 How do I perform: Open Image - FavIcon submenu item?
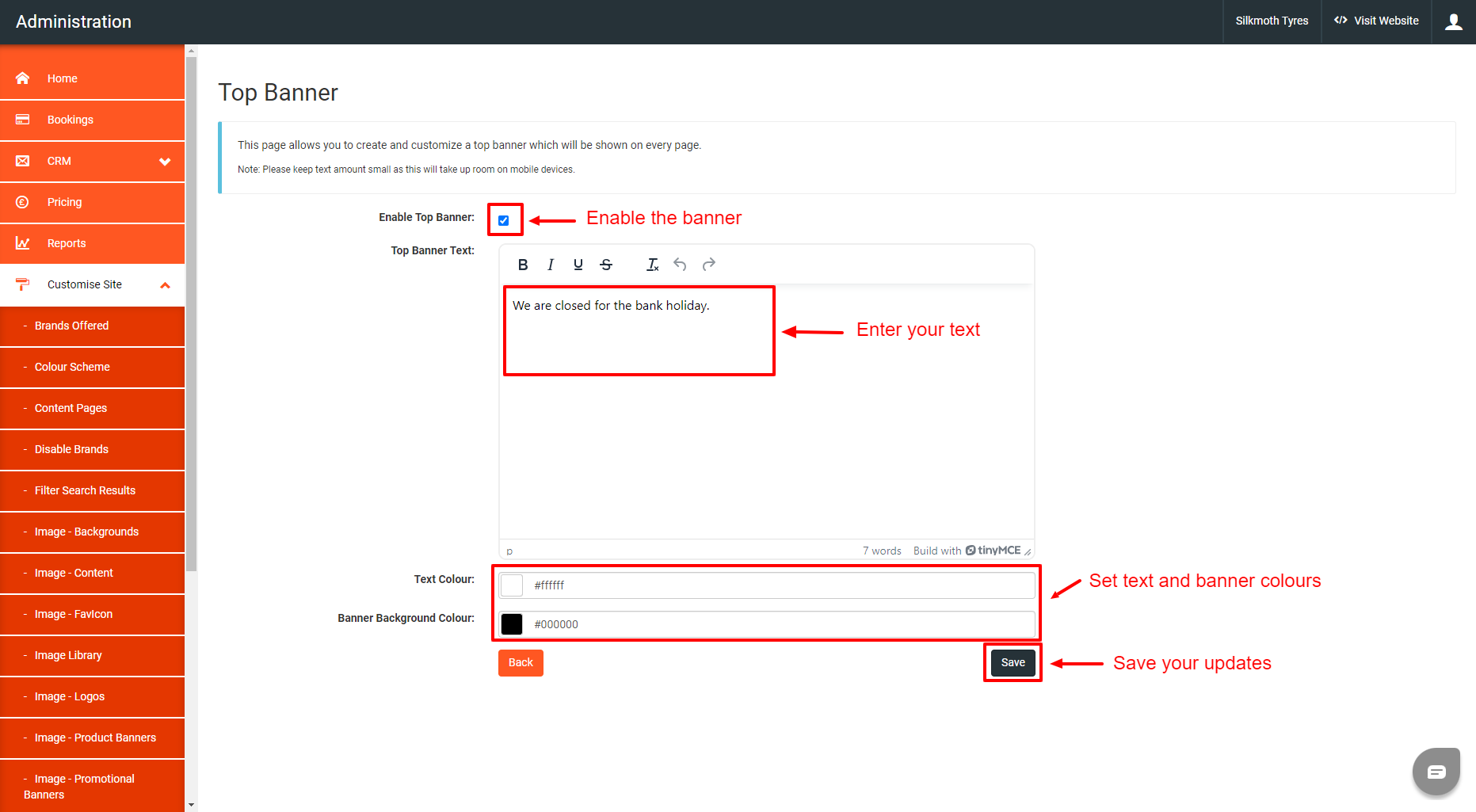click(x=92, y=614)
